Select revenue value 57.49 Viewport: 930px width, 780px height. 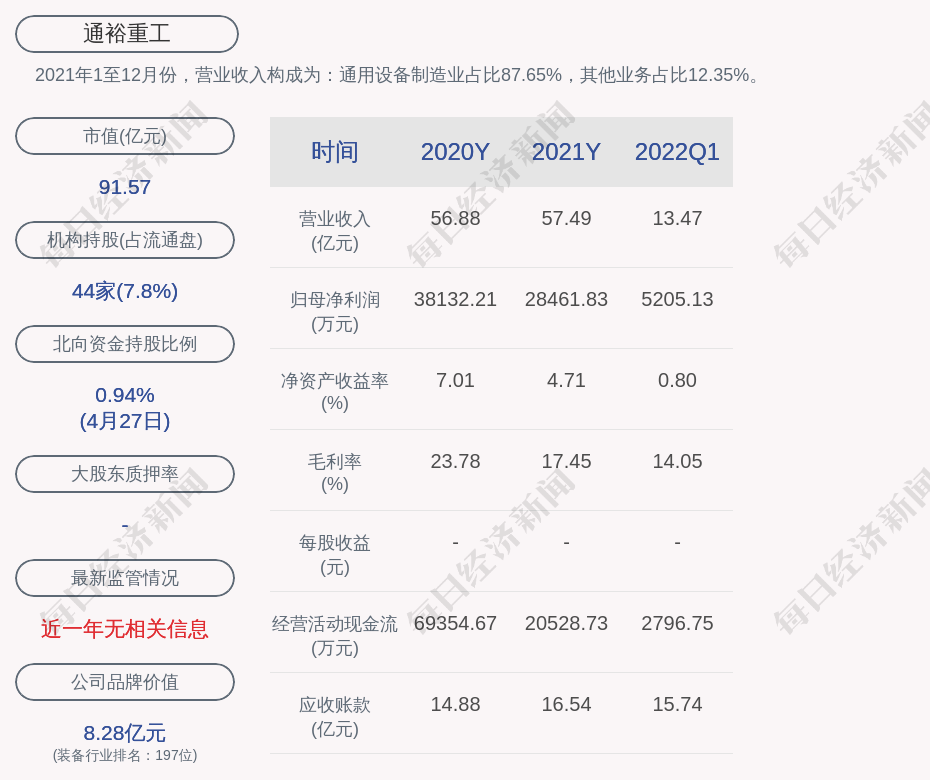566,218
